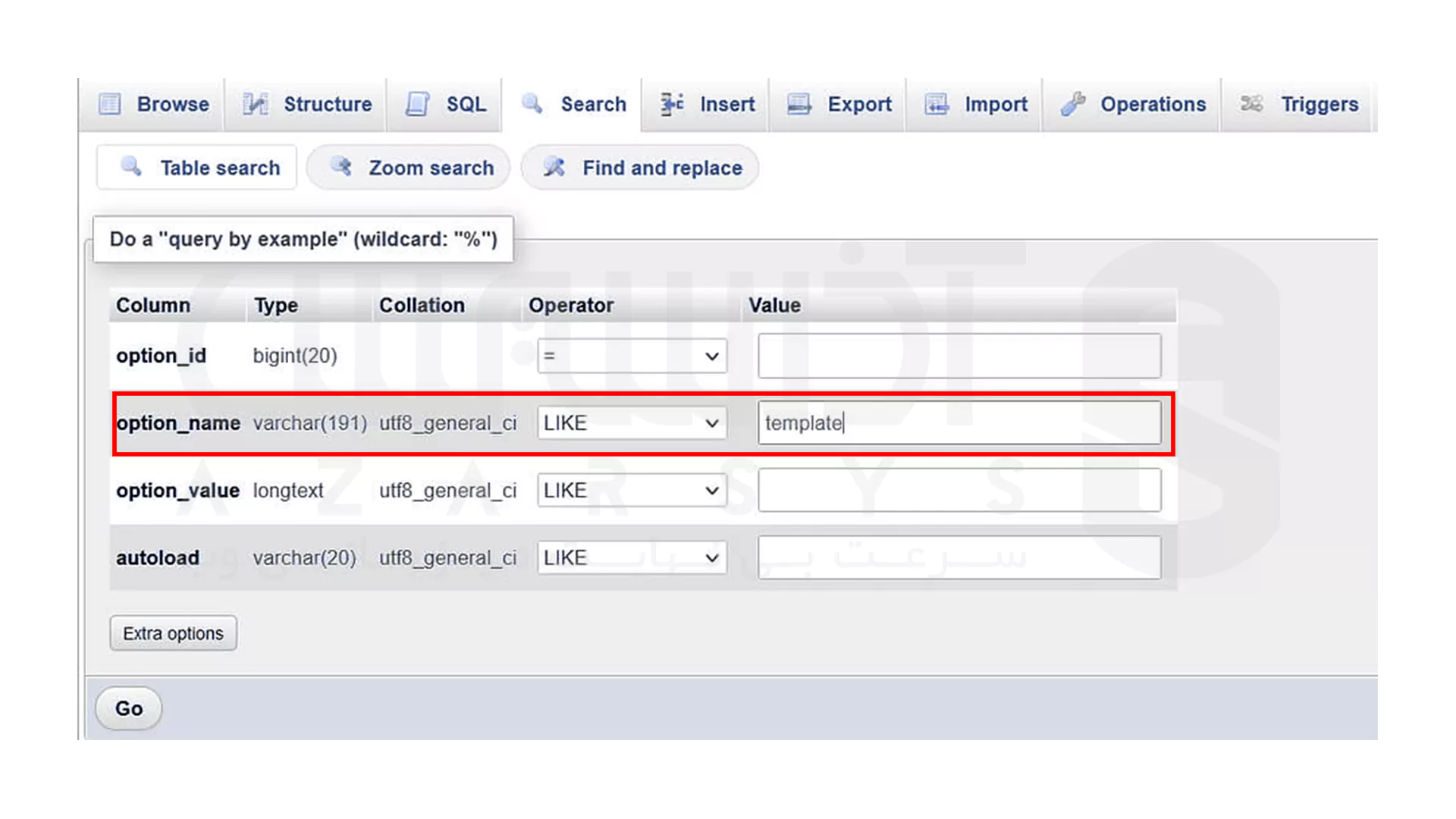Click the longtext type text

288,491
